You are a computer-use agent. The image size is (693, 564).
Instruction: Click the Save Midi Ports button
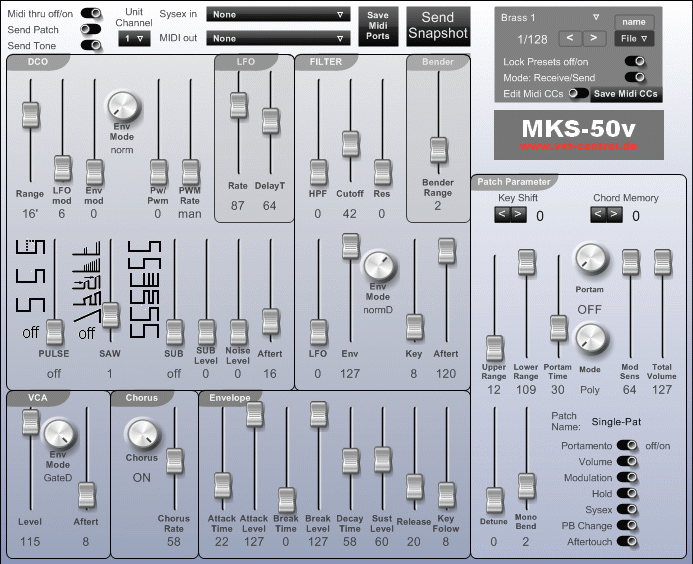[378, 26]
